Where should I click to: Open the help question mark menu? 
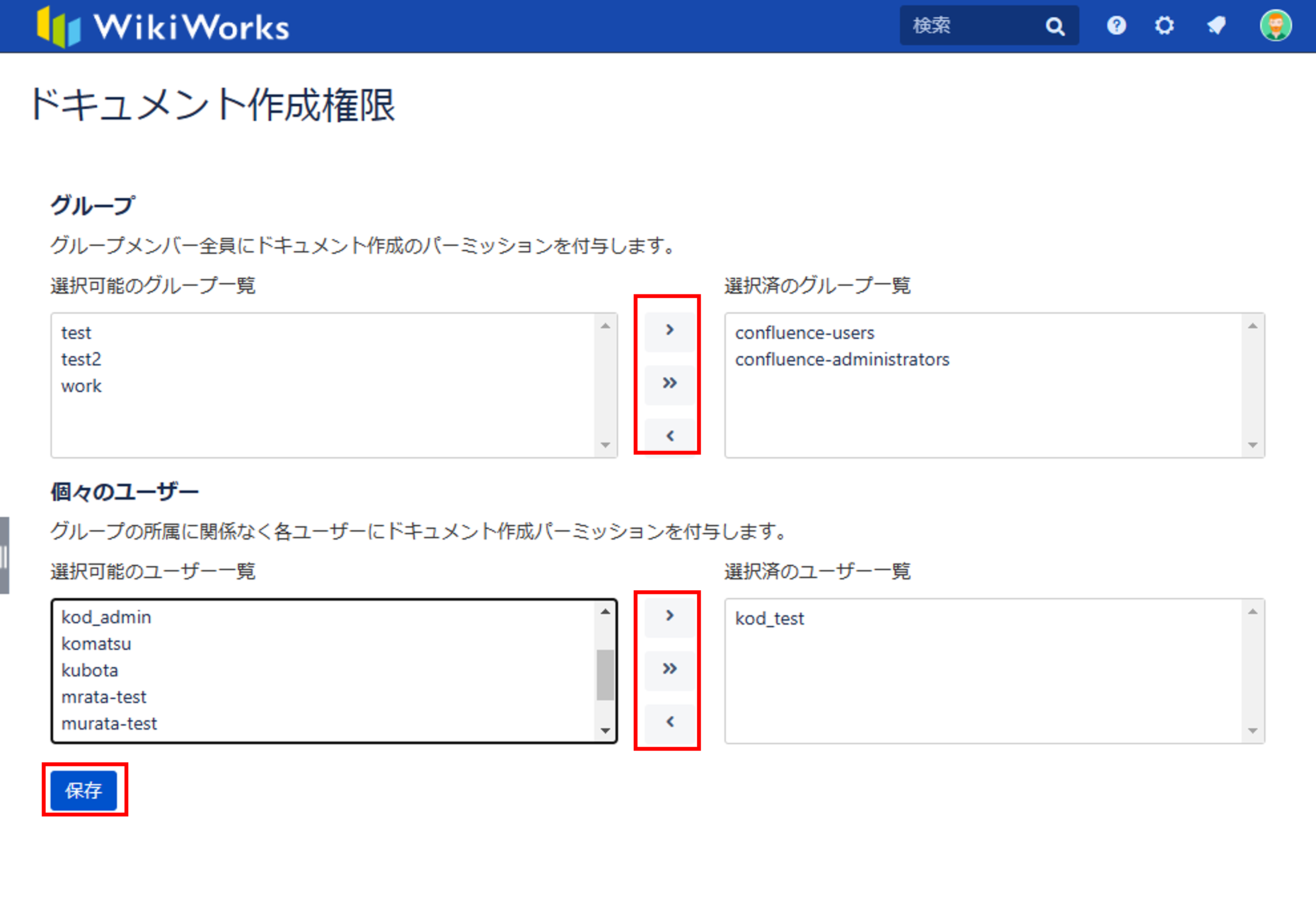1116,26
